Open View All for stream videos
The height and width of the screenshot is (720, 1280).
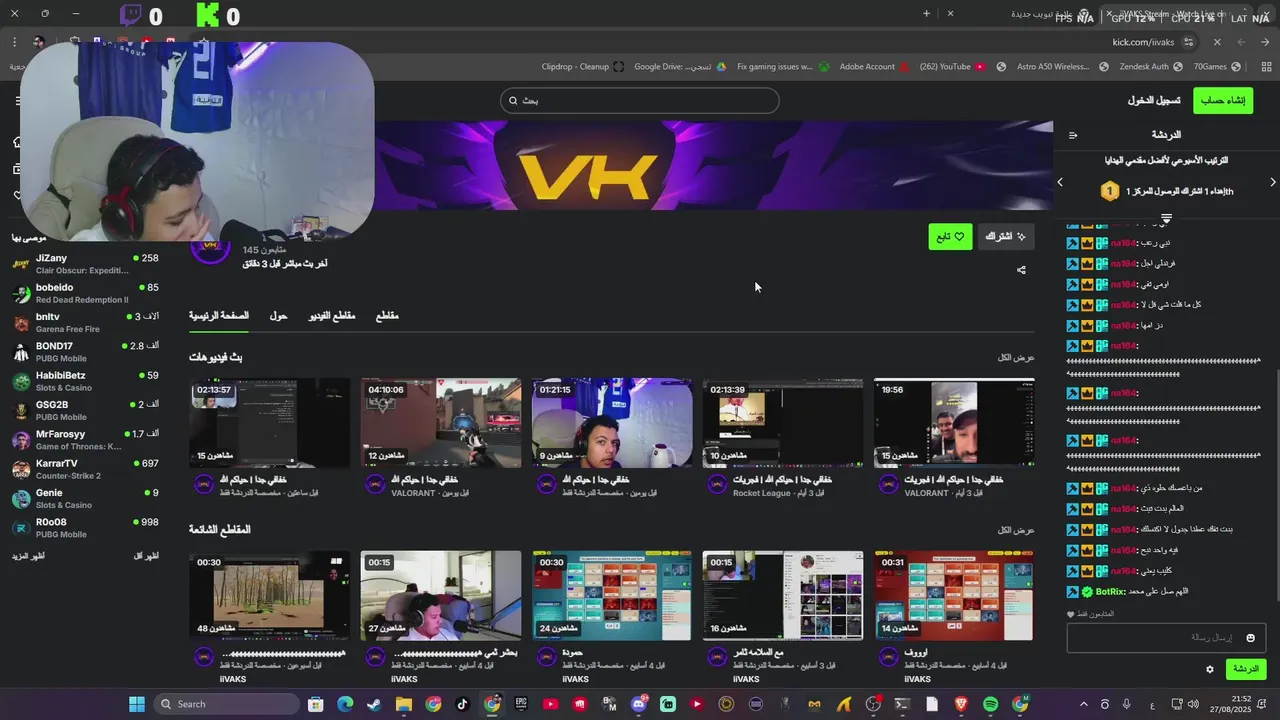point(1016,357)
